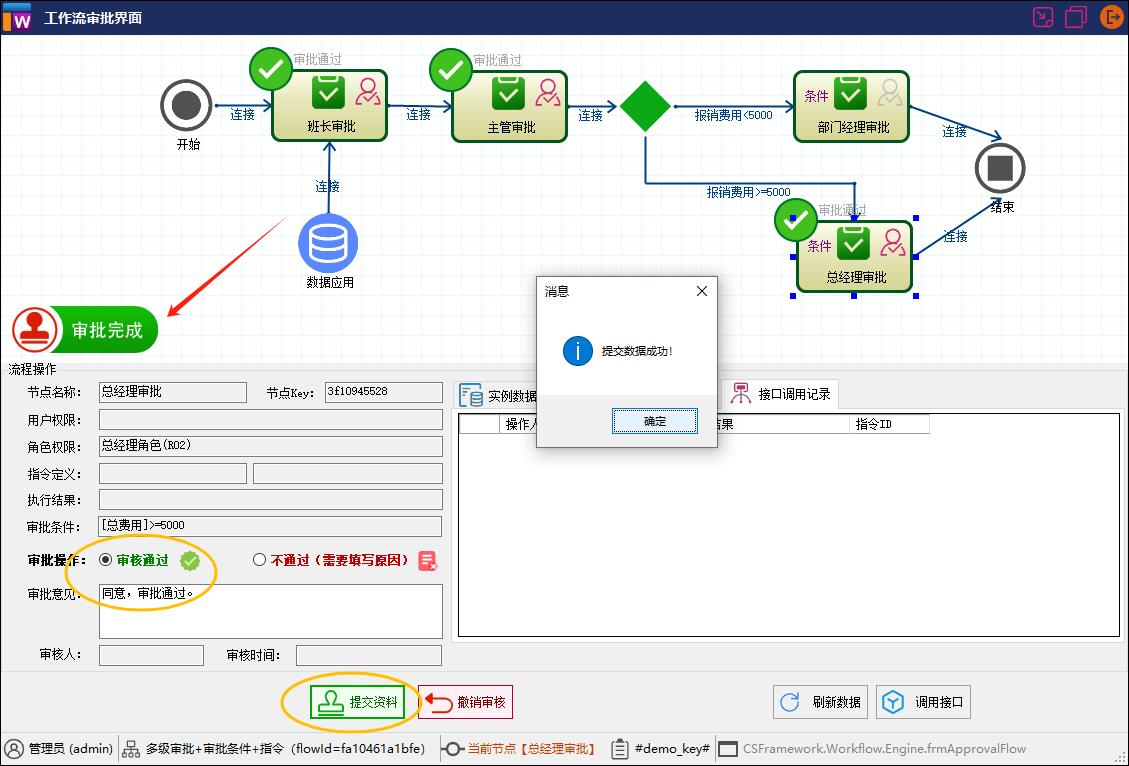Select the 总经理审批 node in the flowchart
Screen dimensions: 1129x766
tap(855, 256)
